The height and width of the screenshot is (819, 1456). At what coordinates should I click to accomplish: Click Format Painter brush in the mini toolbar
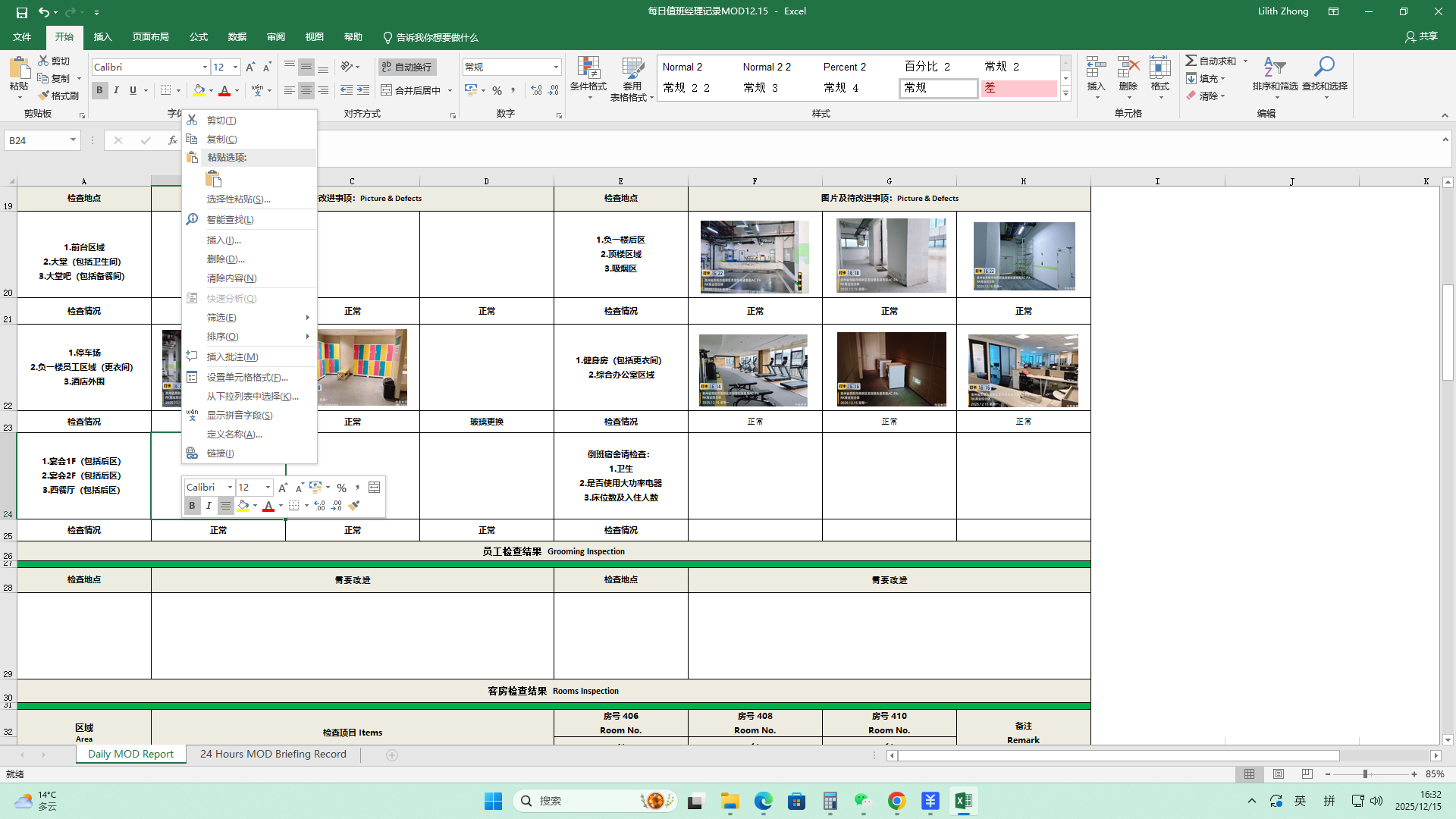354,506
